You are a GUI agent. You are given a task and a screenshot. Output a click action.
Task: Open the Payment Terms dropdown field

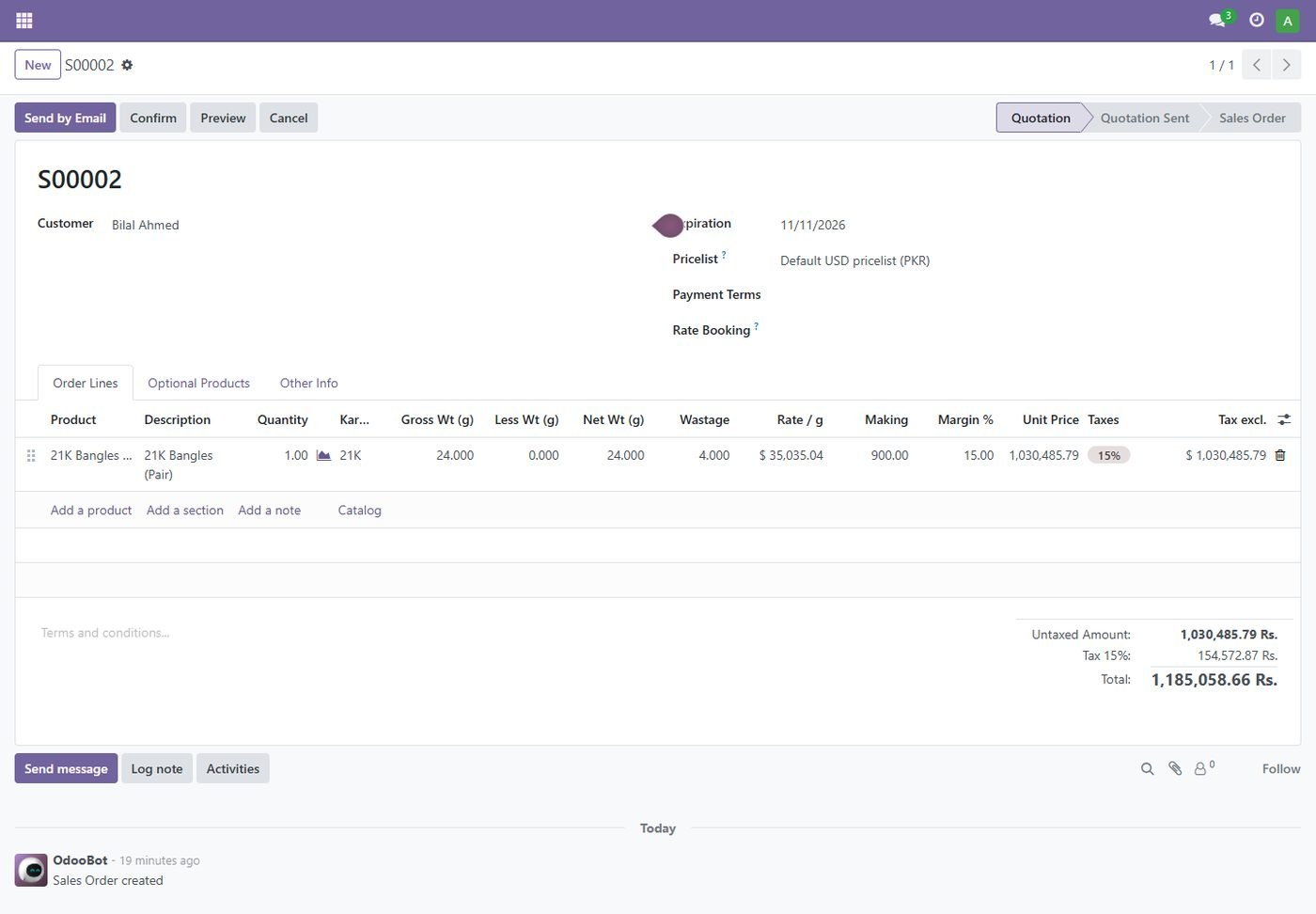pos(1028,295)
